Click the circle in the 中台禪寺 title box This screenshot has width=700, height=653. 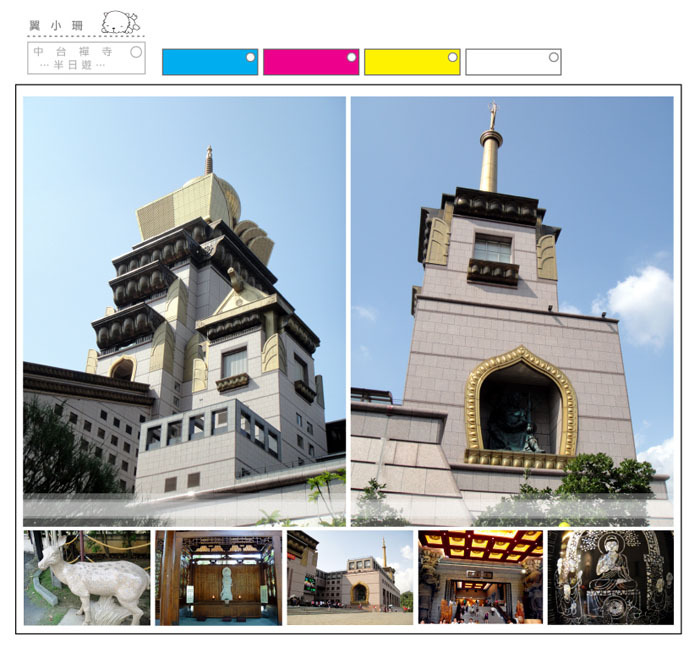135,50
